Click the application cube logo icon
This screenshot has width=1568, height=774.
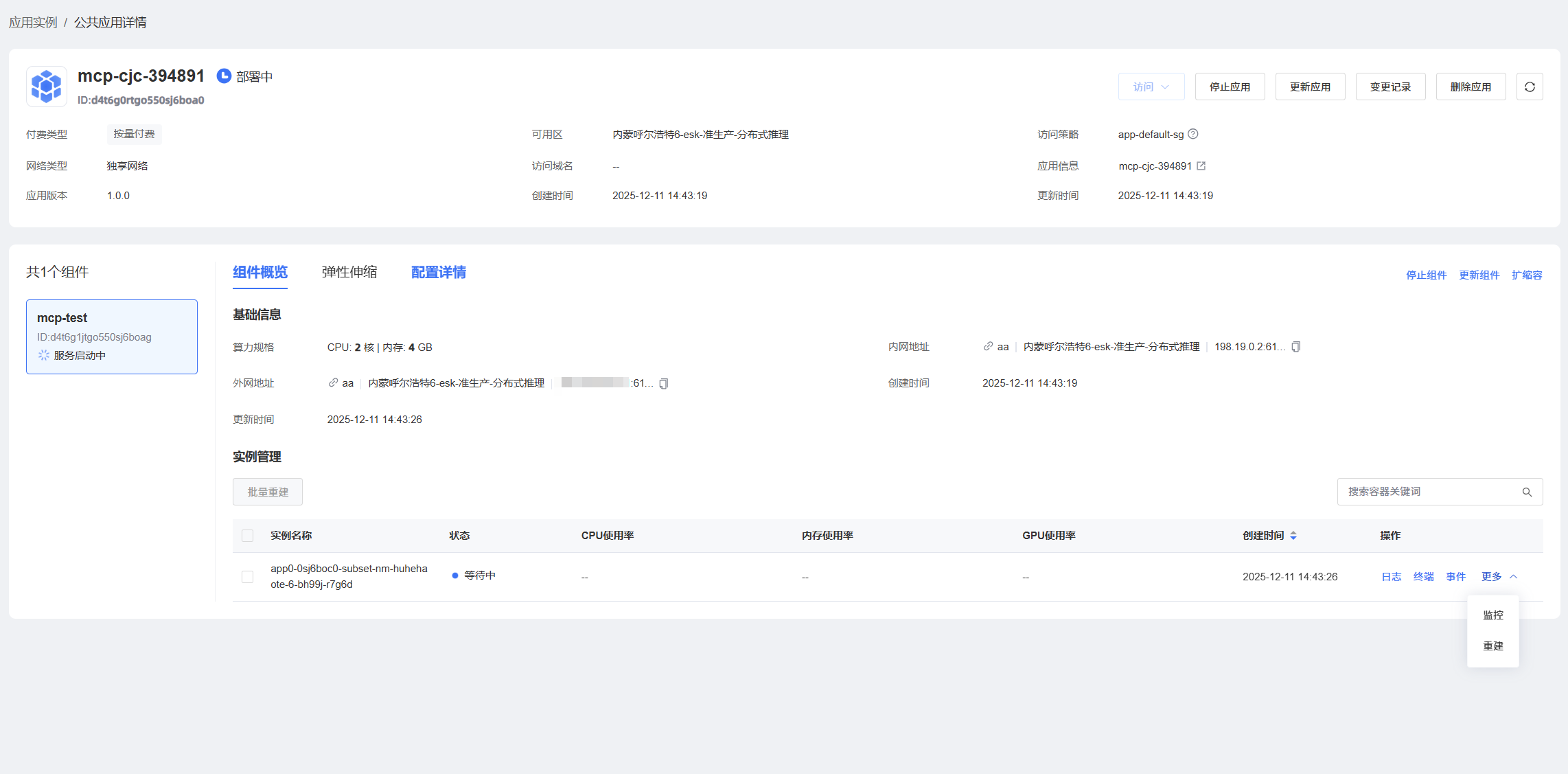[x=47, y=87]
